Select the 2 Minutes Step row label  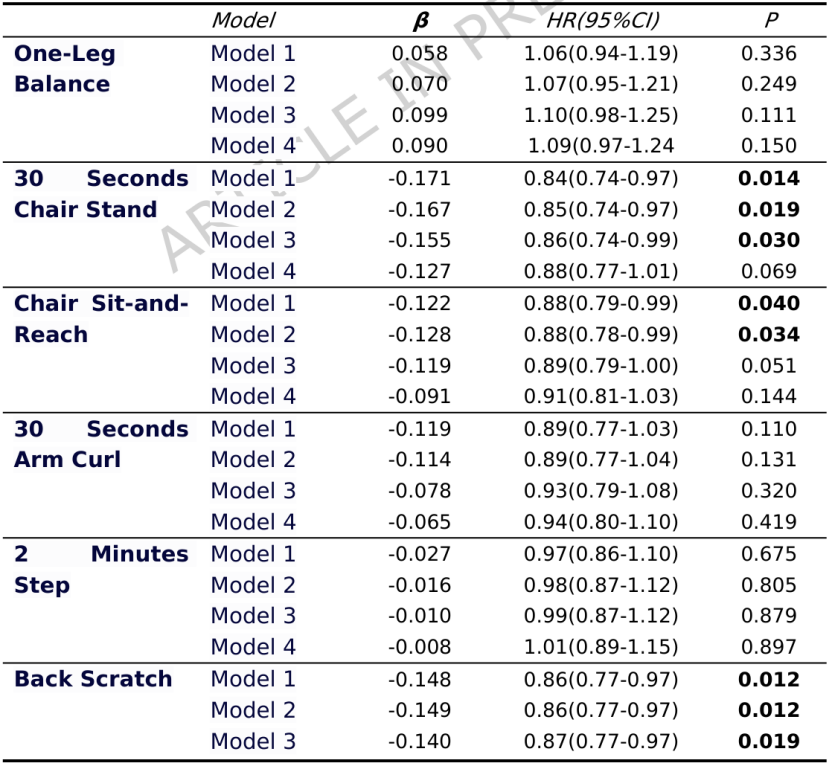click(100, 569)
